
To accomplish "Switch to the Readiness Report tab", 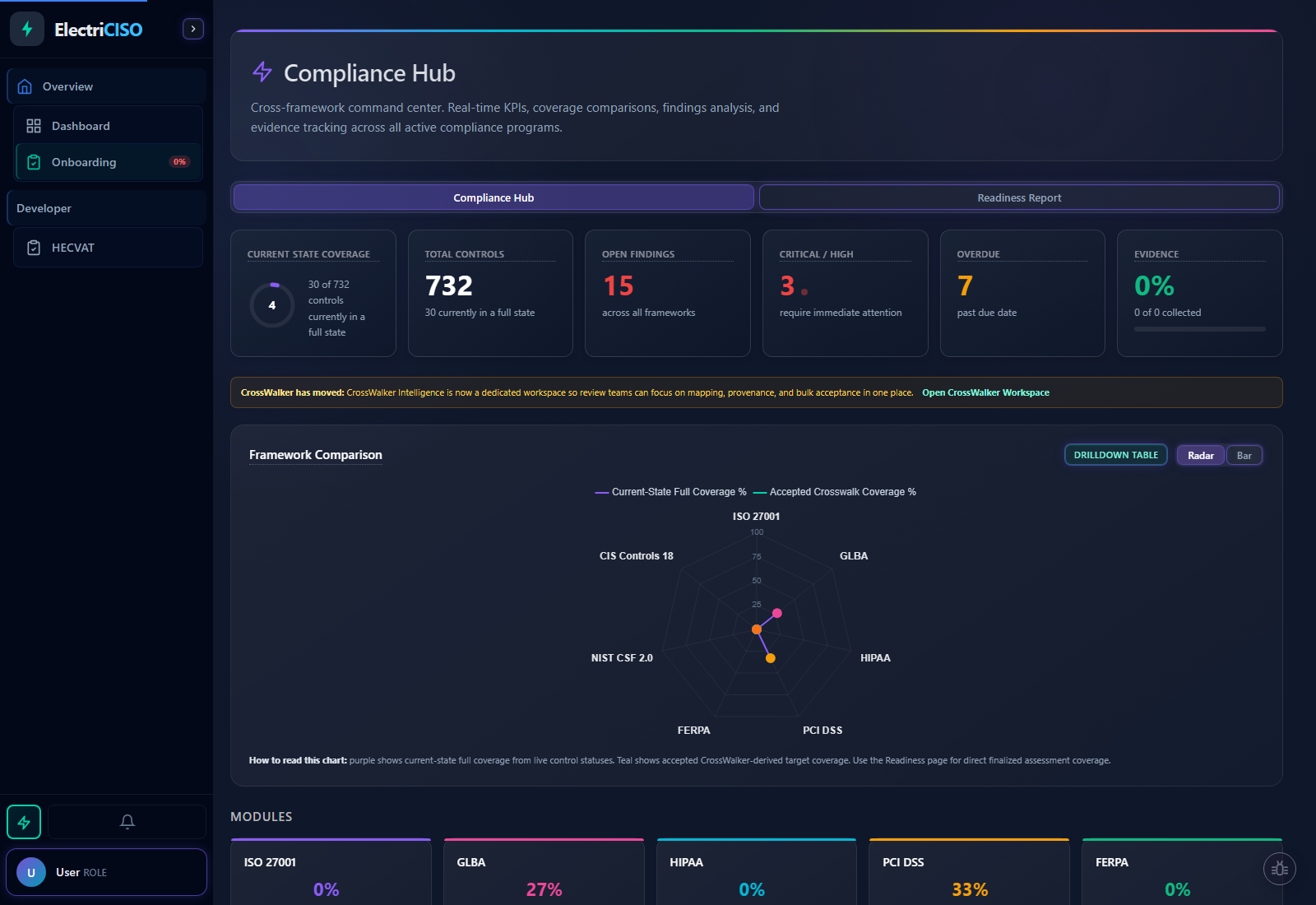I will [1019, 197].
